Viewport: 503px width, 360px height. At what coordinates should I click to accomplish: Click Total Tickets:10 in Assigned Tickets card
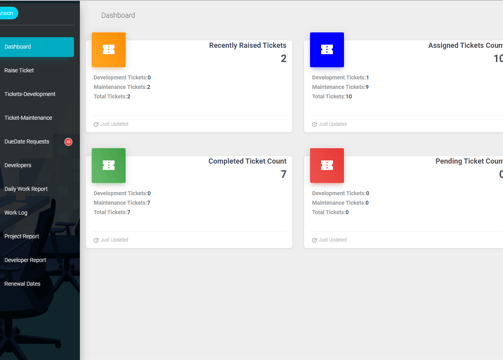point(332,96)
